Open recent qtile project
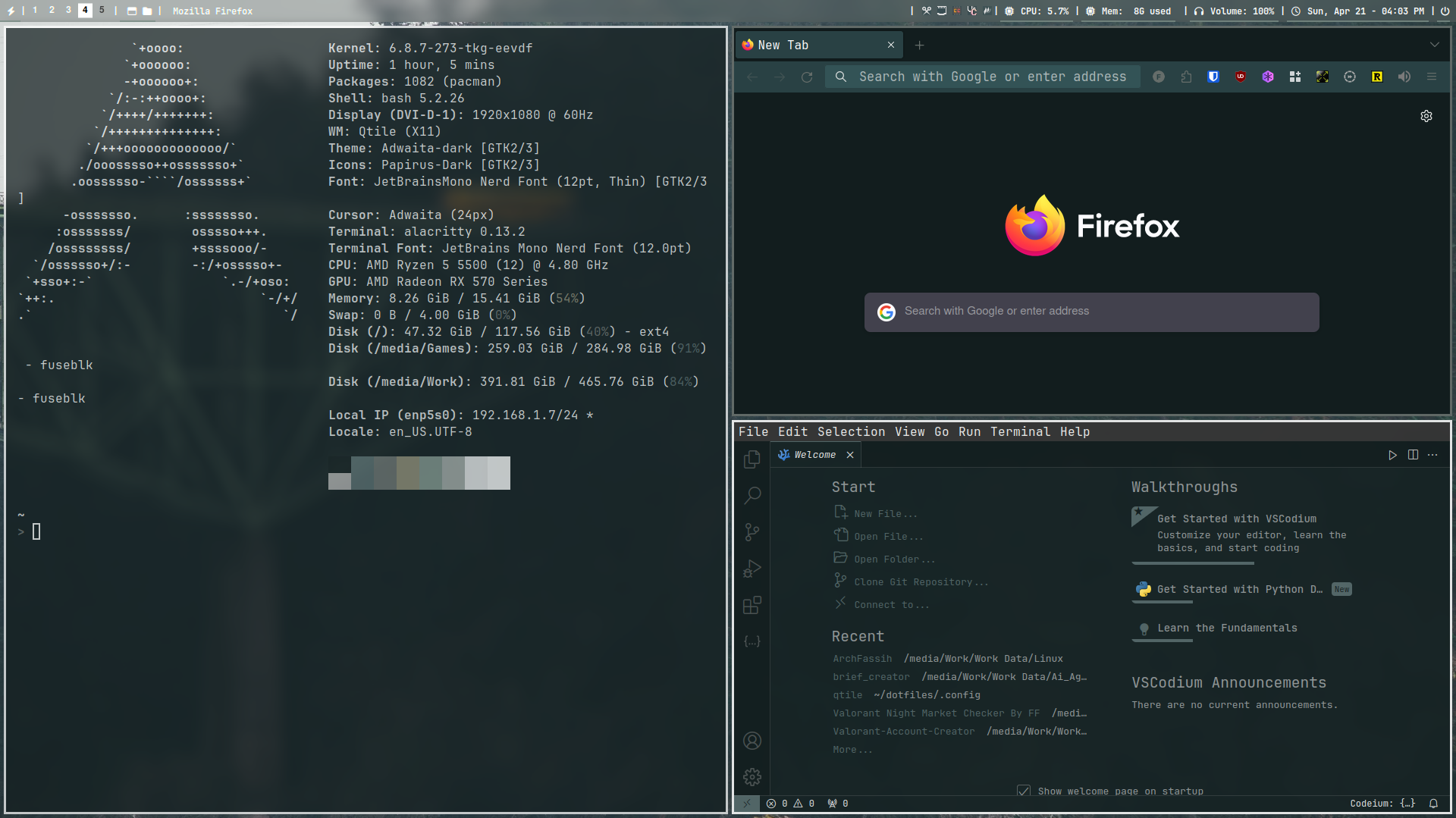This screenshot has height=818, width=1456. (x=847, y=695)
